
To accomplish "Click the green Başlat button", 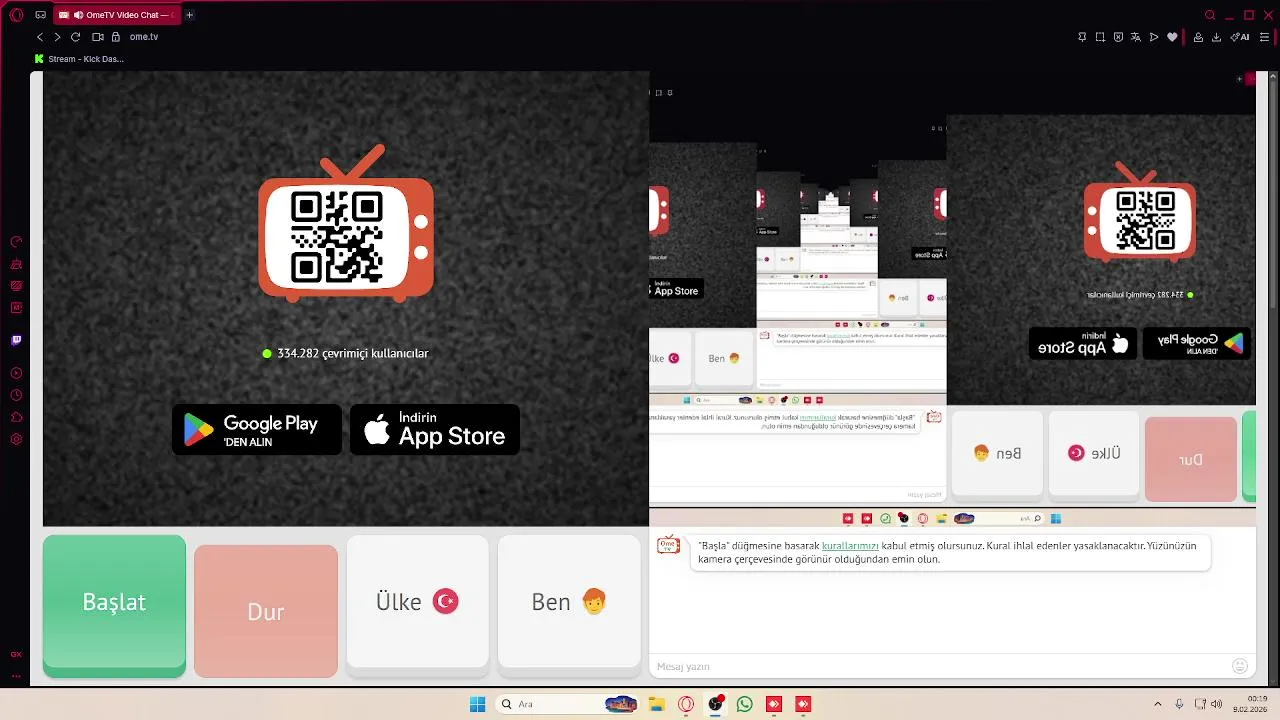I will coord(114,605).
